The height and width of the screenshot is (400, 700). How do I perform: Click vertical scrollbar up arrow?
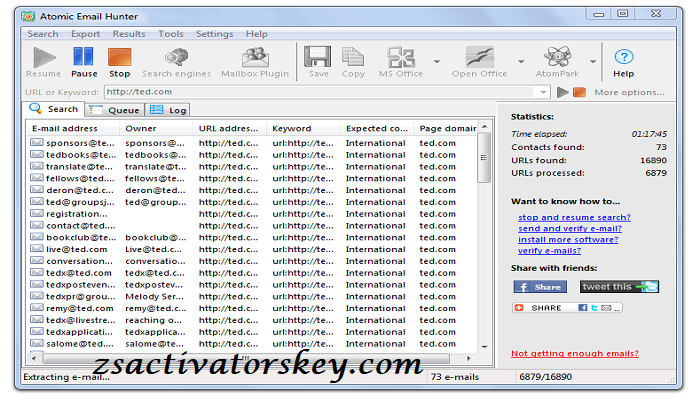coord(484,127)
